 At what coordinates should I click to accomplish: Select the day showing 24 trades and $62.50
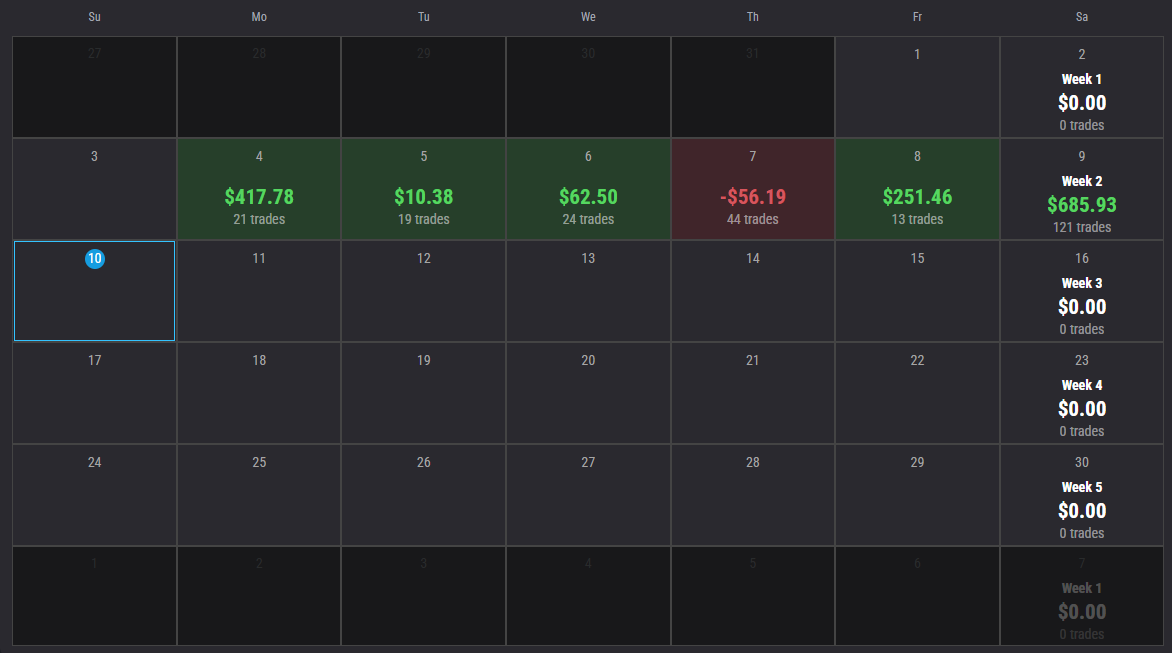tap(588, 188)
